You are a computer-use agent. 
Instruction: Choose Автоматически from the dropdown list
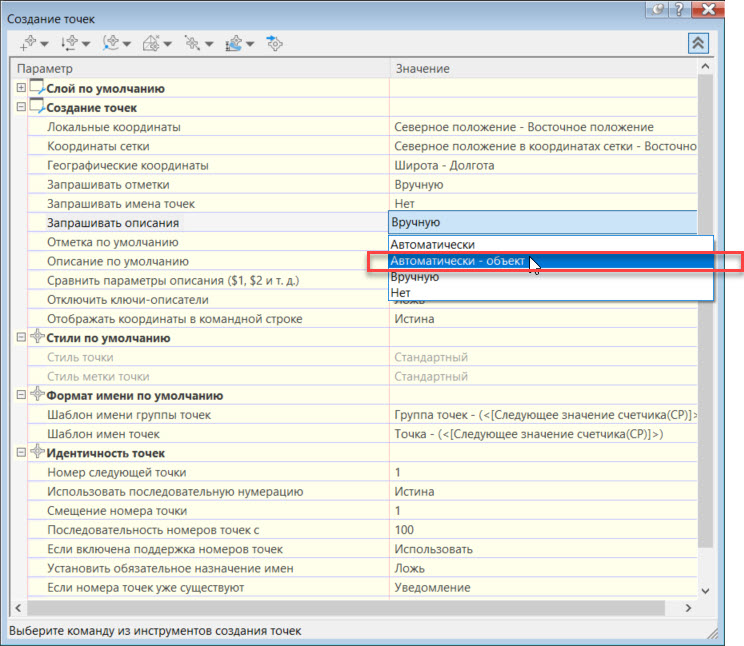pos(550,244)
